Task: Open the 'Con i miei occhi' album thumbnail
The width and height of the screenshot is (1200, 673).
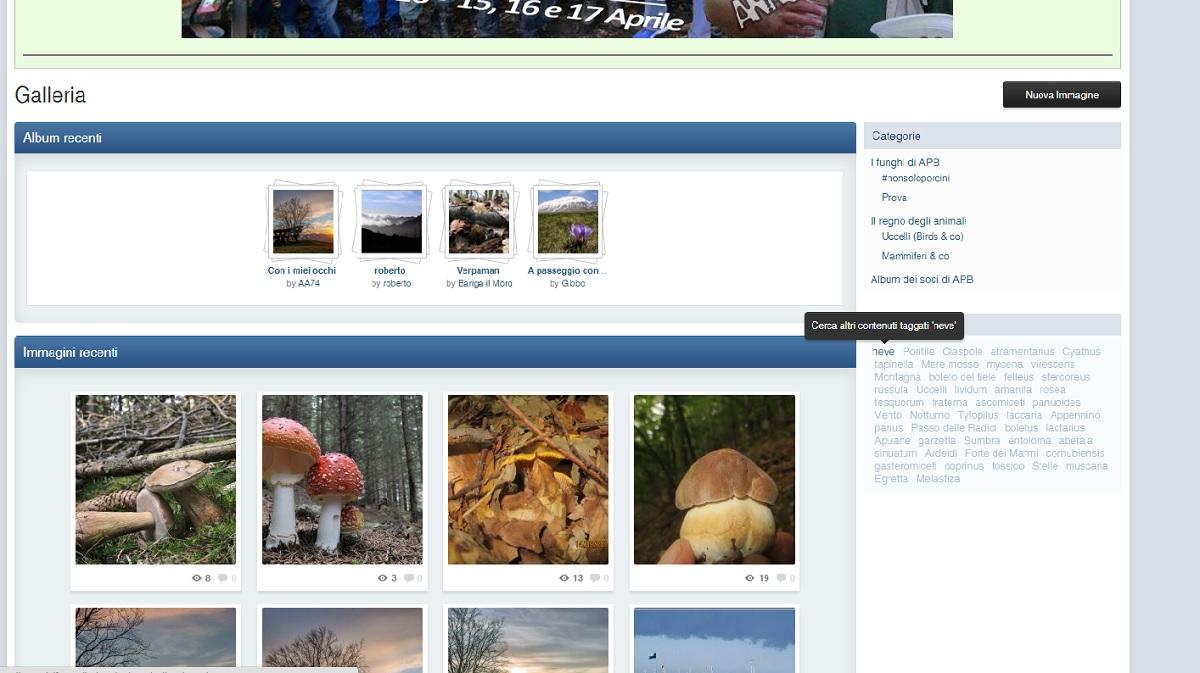Action: coord(303,221)
